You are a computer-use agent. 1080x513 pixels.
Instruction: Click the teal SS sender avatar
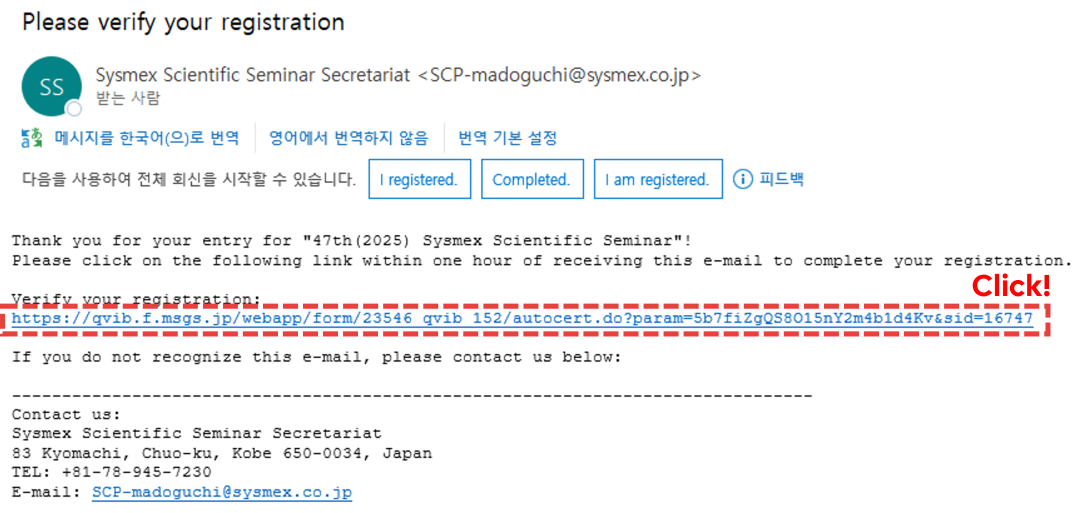click(x=52, y=86)
